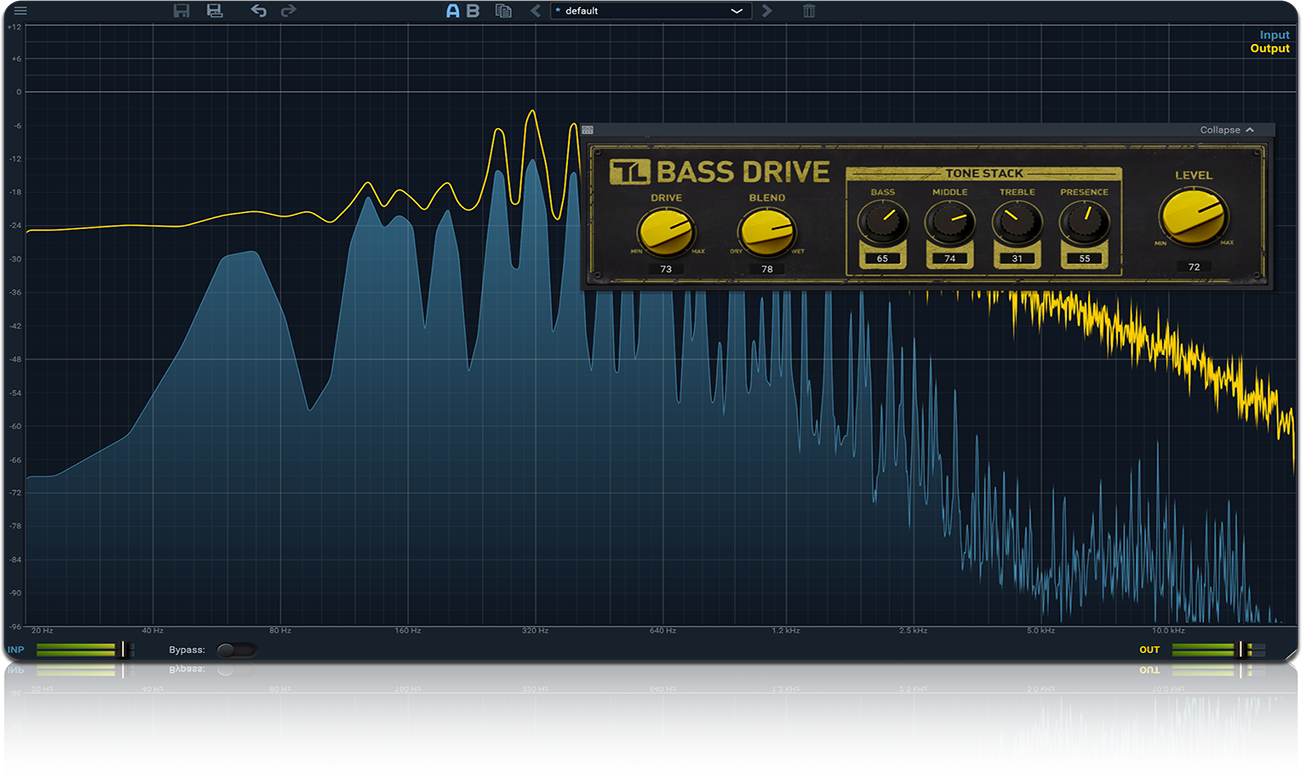Open the hamburger menu at top left

(x=21, y=11)
